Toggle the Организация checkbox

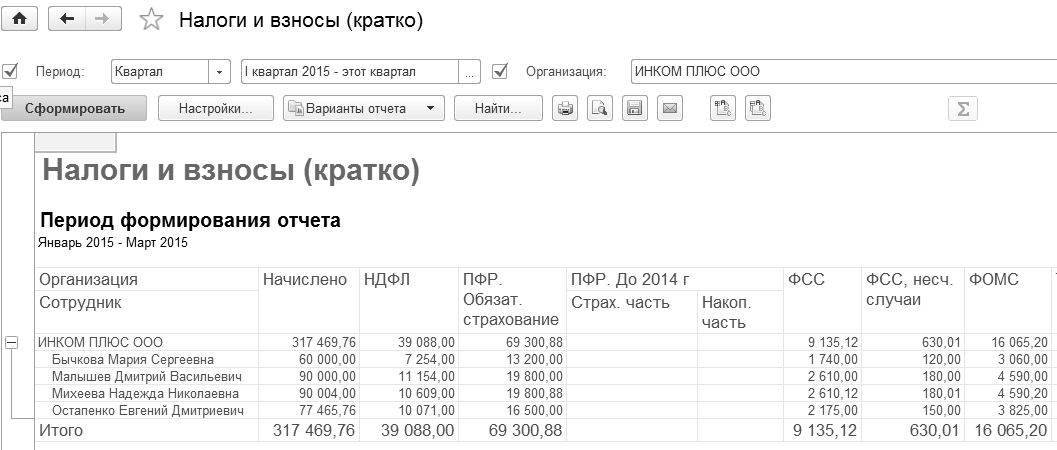(x=500, y=71)
